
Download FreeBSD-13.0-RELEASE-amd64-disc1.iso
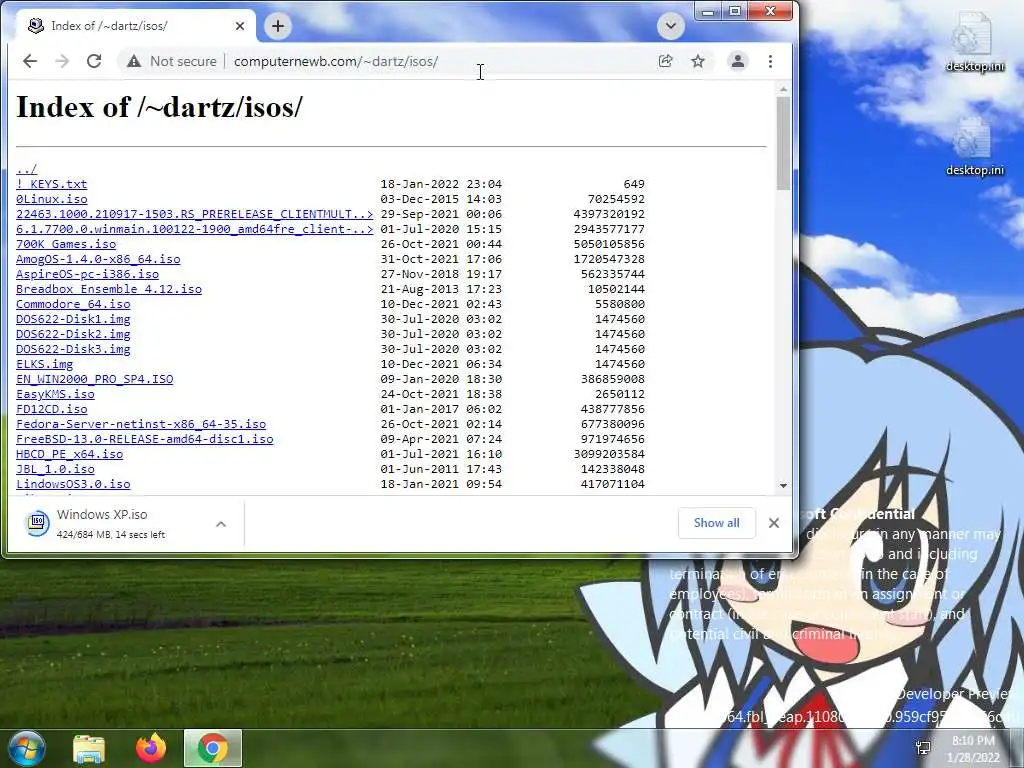tap(144, 440)
